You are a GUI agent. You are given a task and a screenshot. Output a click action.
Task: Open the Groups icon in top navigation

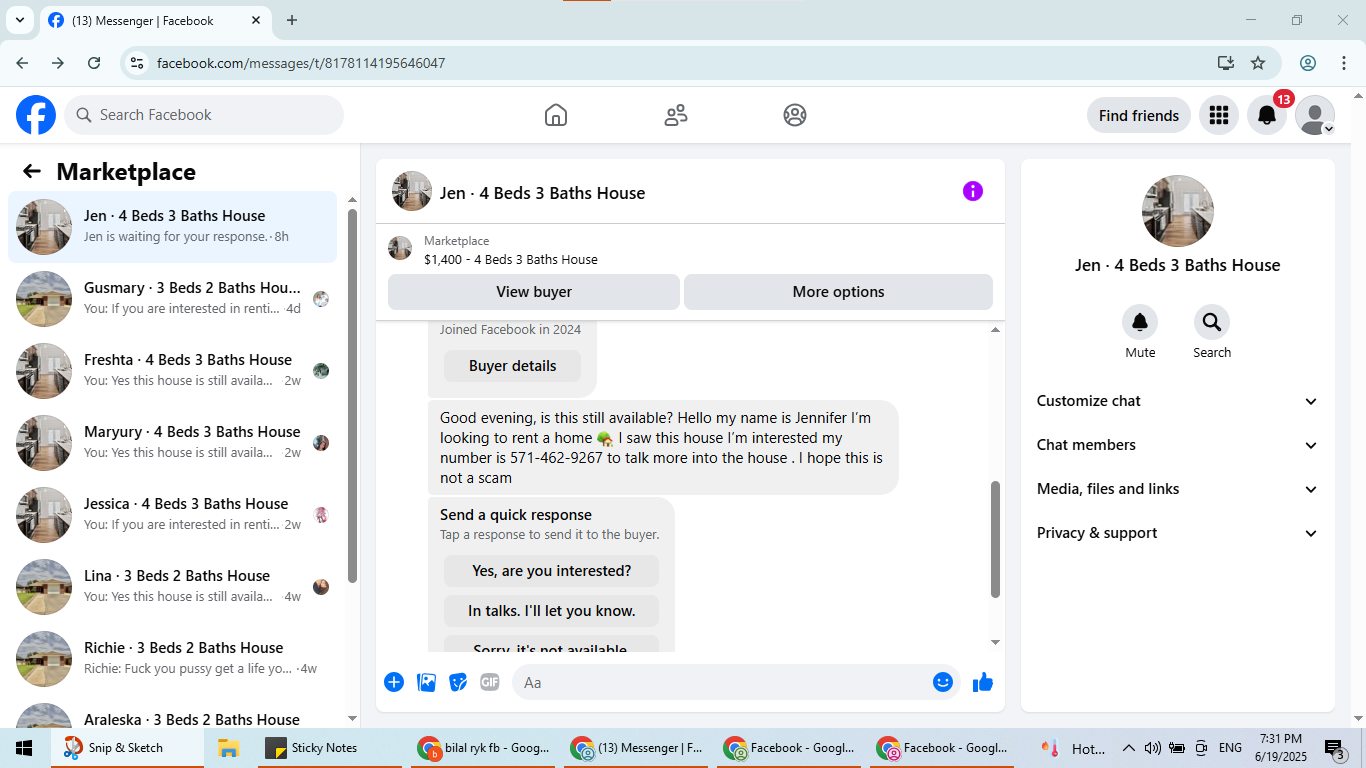tap(795, 115)
